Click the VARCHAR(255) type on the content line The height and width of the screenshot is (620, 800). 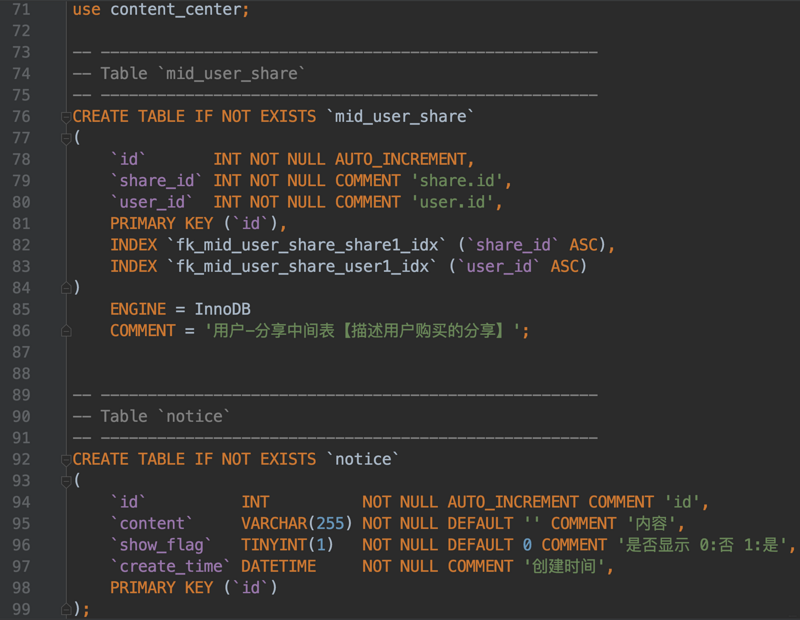pos(297,524)
